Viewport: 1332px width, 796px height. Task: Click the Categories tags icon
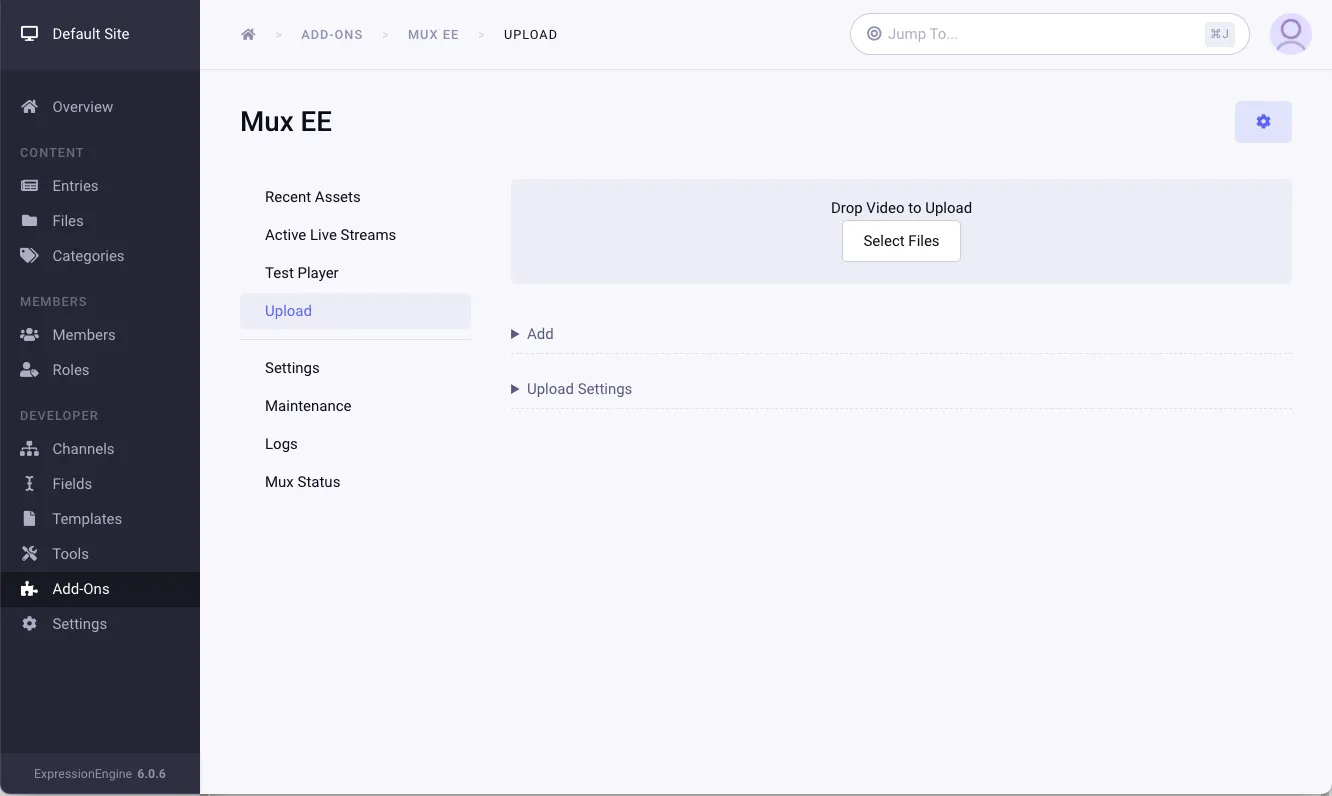[x=30, y=256]
